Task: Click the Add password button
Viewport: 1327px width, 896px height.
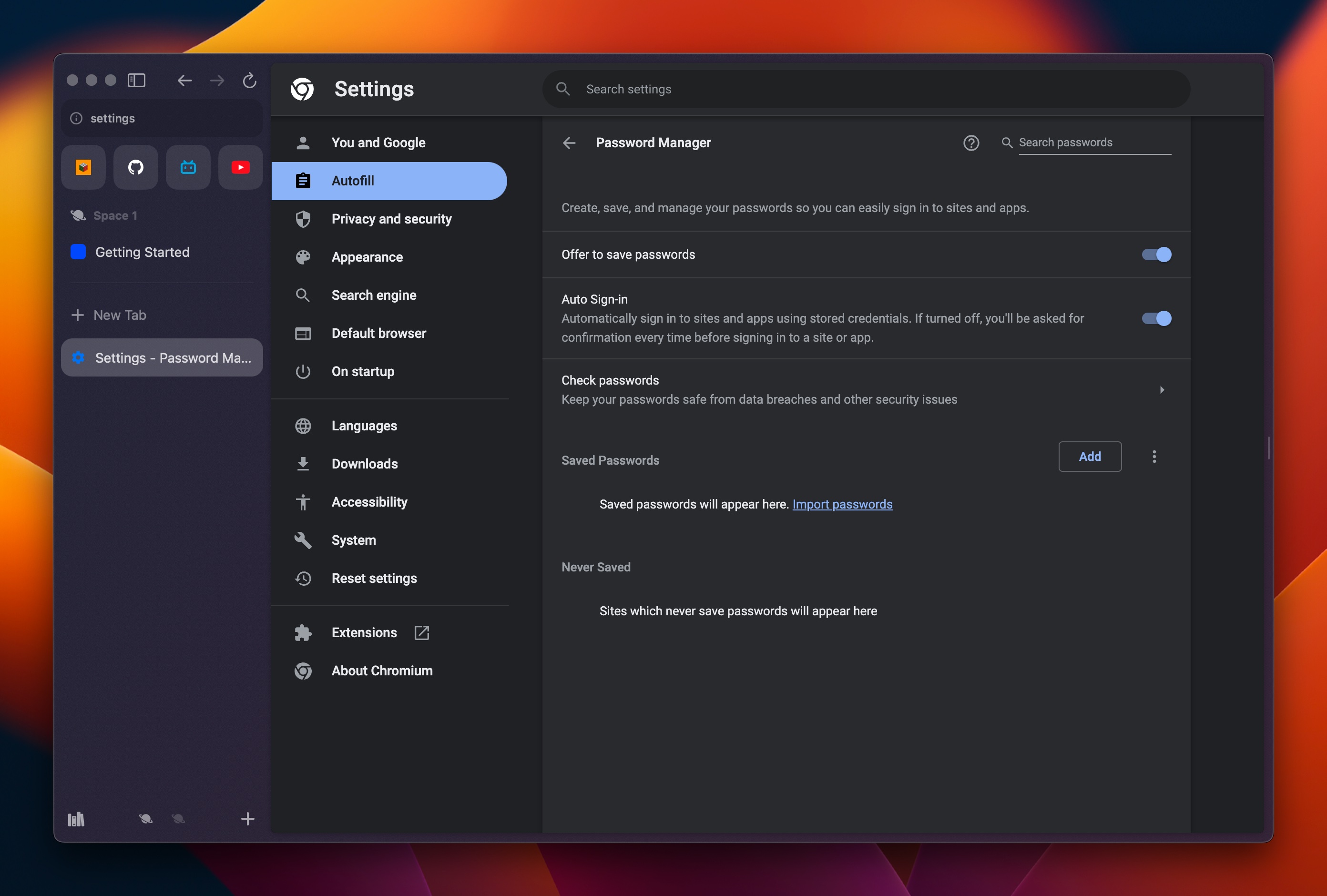Action: pyautogui.click(x=1090, y=456)
